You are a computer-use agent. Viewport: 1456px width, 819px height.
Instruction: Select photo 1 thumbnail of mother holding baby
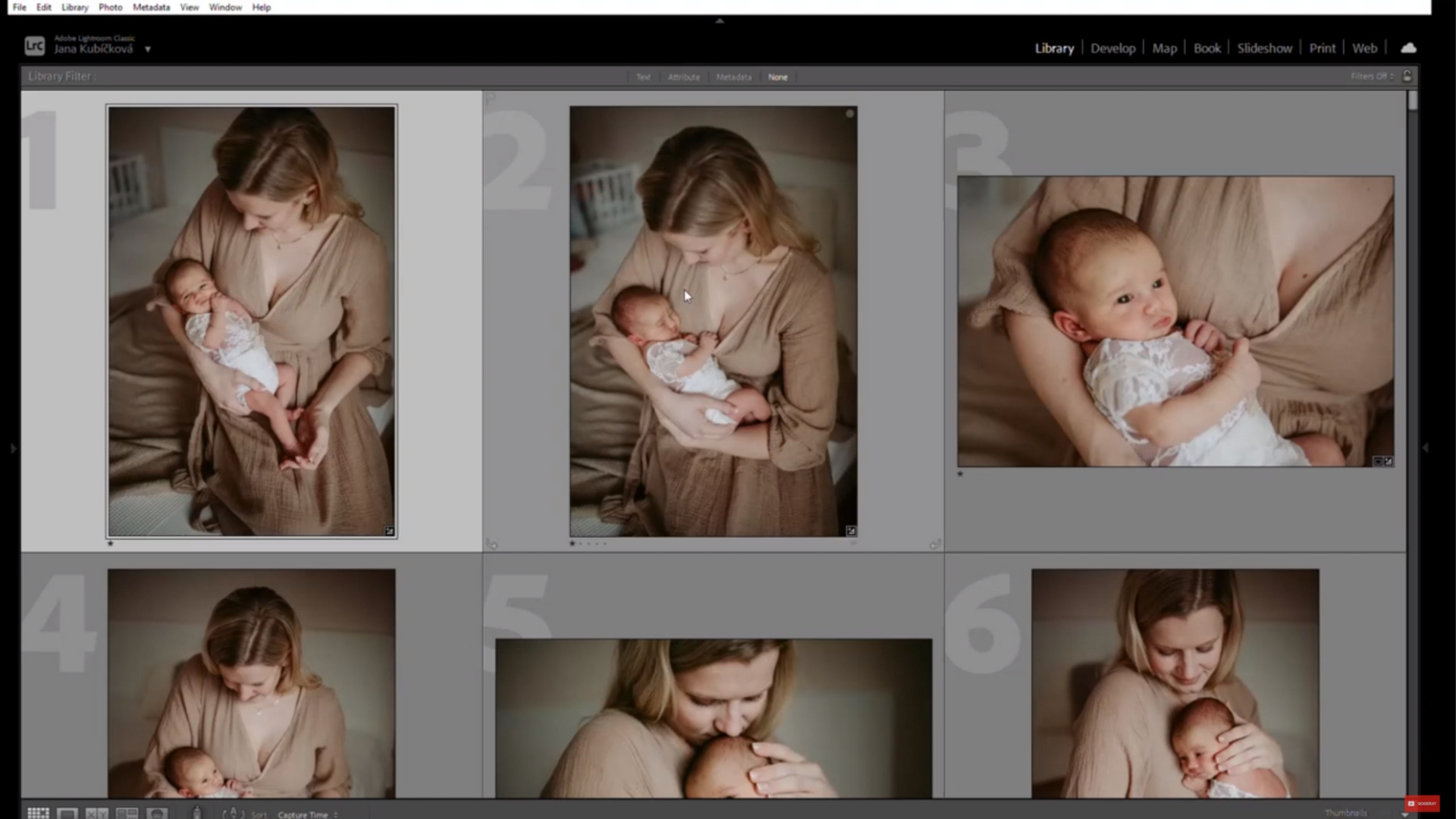[252, 322]
